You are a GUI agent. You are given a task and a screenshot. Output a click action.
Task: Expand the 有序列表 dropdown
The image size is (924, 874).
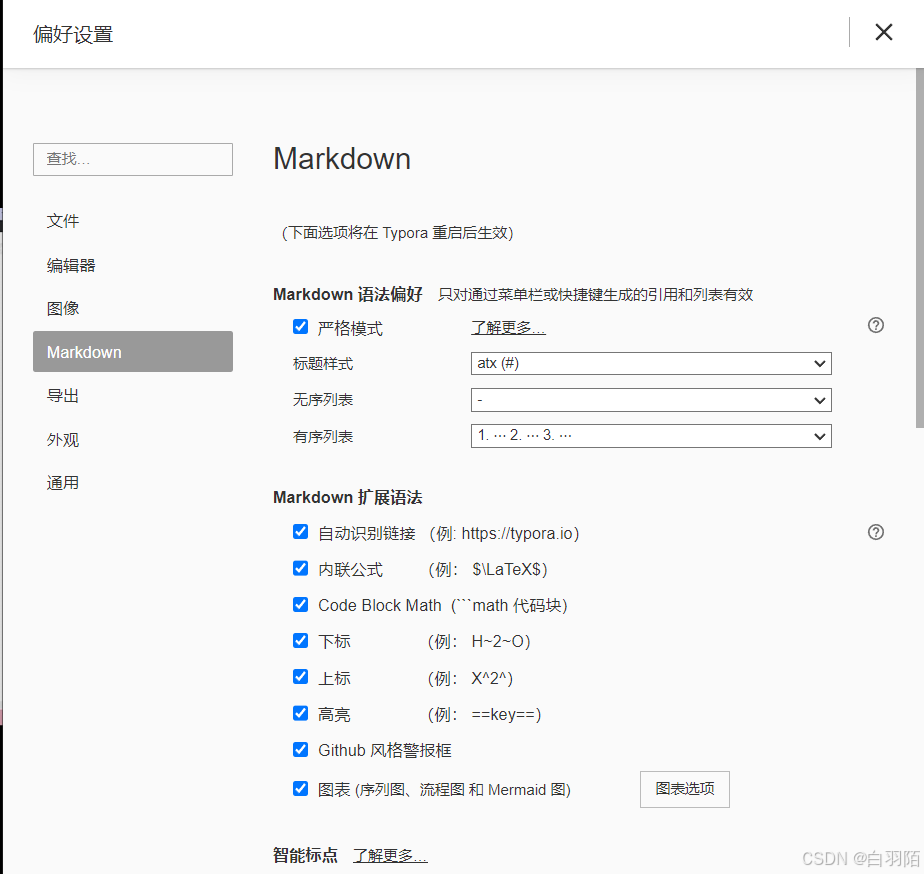click(651, 435)
